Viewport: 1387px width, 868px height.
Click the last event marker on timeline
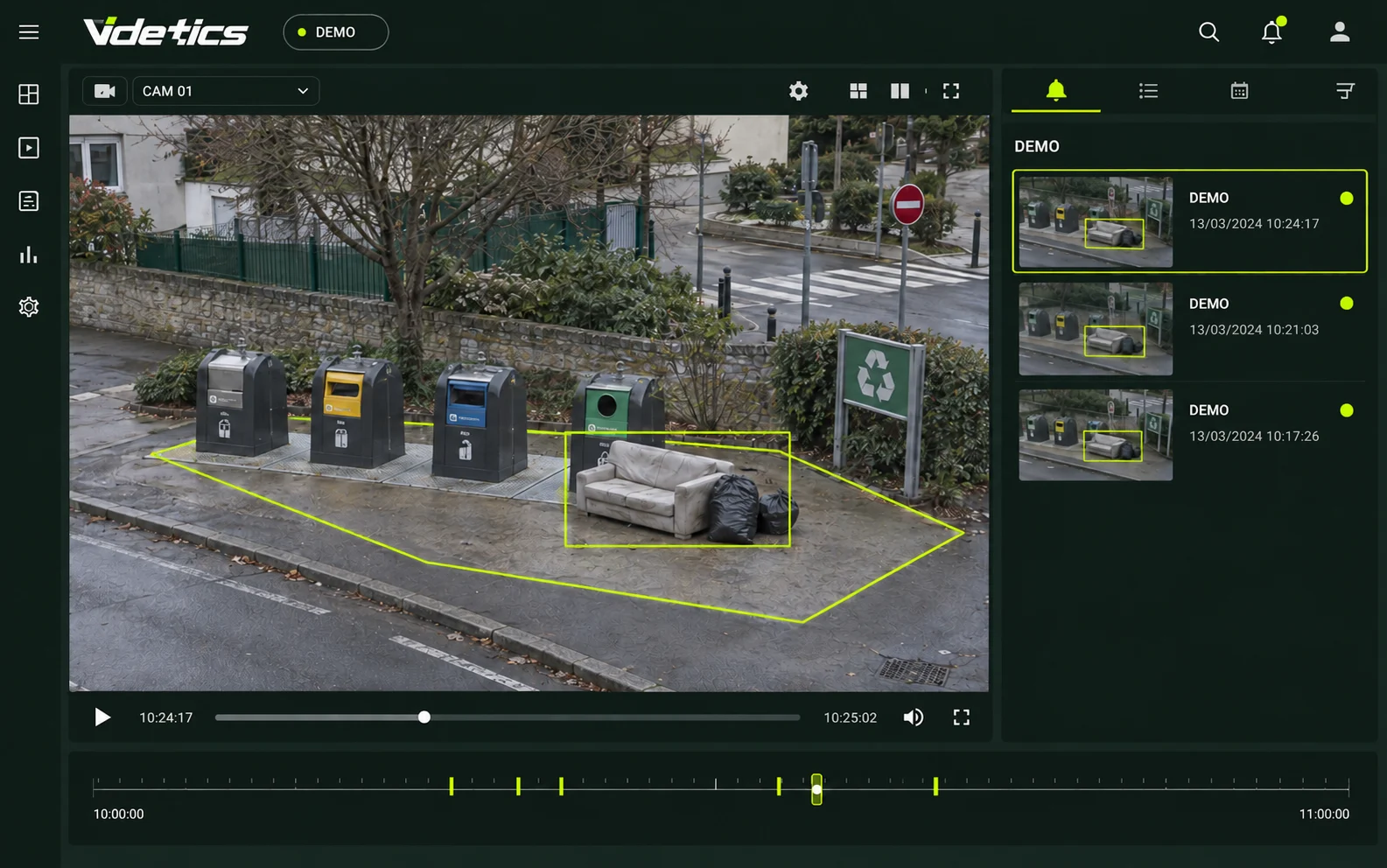click(935, 786)
